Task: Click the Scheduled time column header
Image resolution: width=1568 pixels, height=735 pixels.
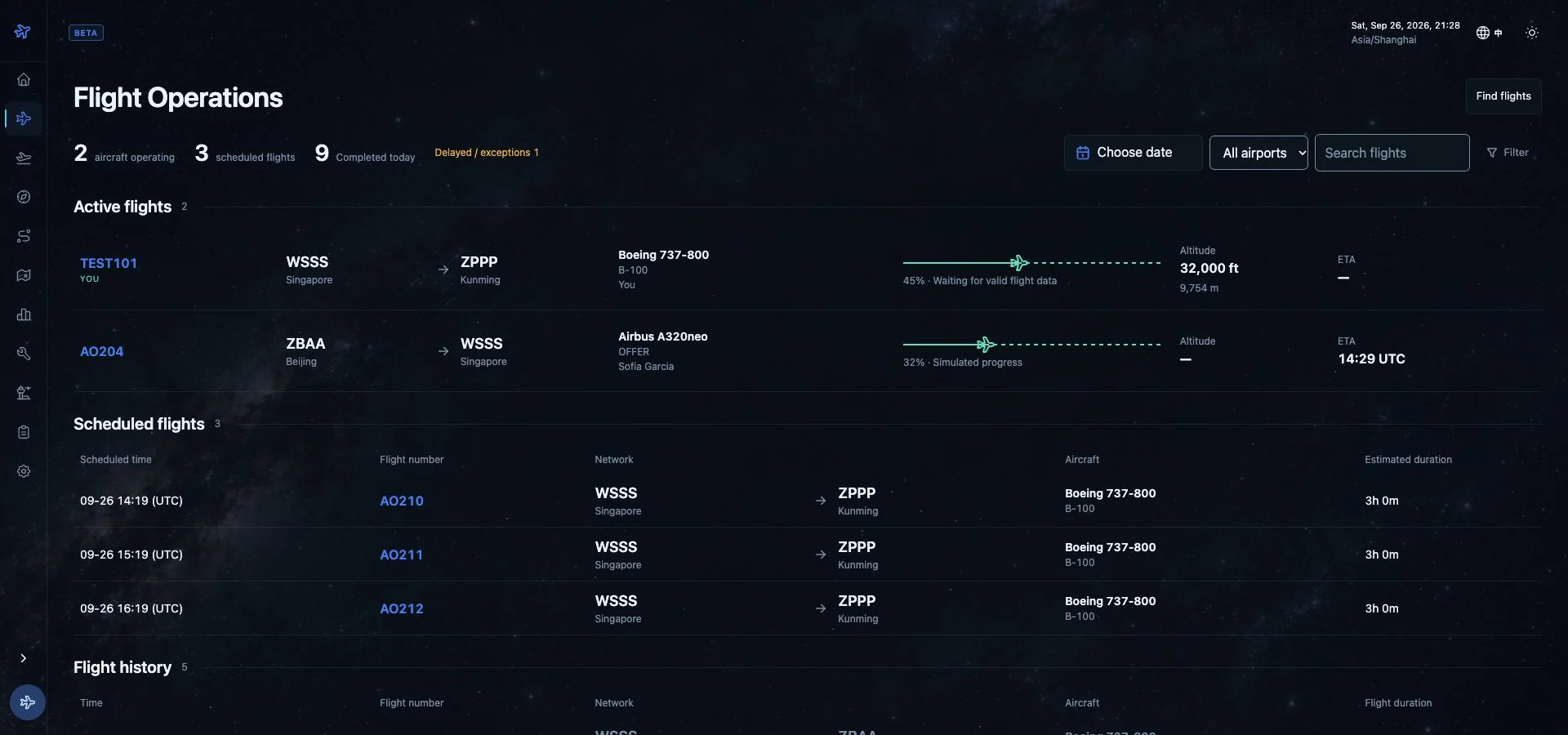Action: 116,460
